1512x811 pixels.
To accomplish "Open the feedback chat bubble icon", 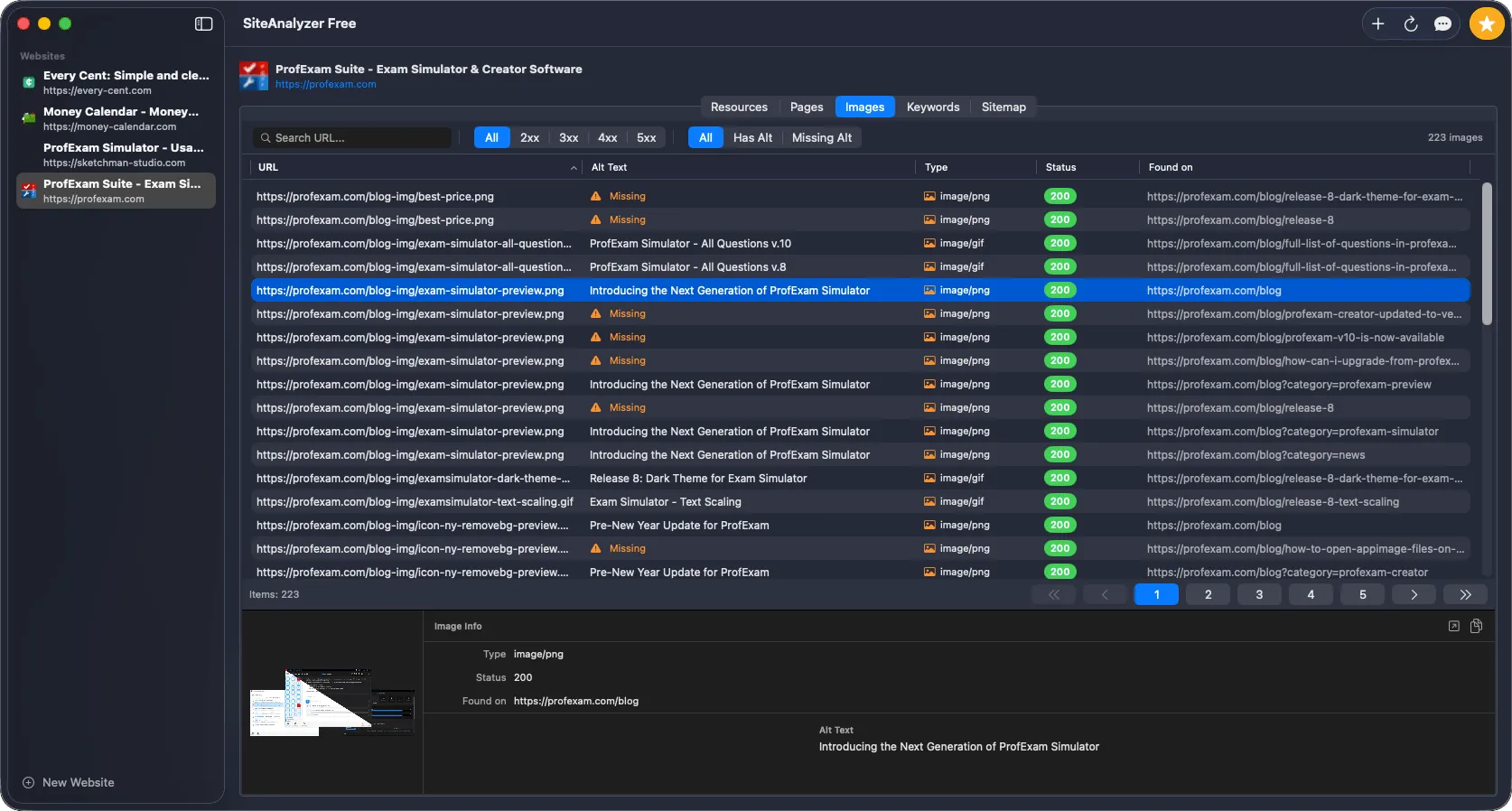I will [1443, 24].
